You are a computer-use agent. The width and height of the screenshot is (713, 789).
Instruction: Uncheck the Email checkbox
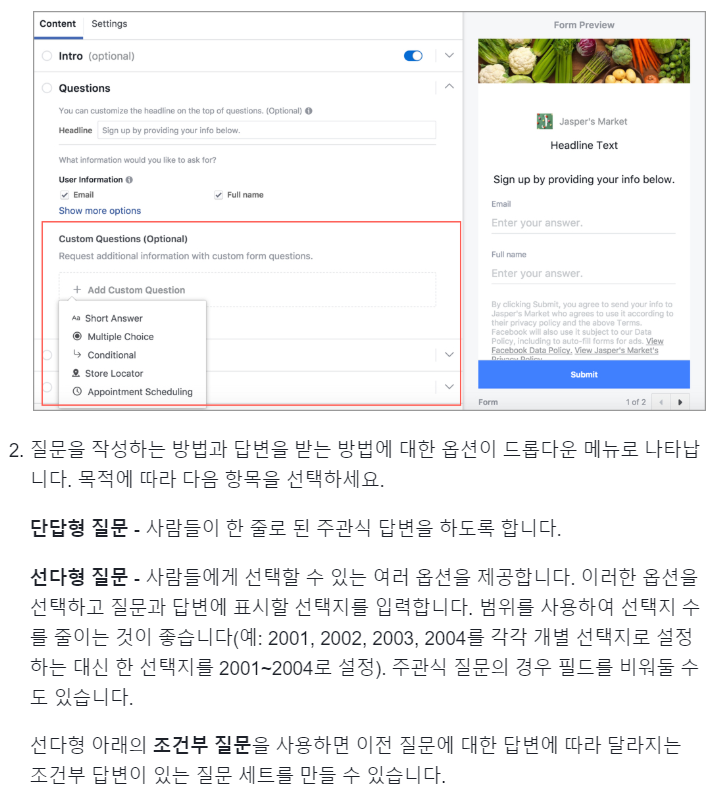pyautogui.click(x=64, y=195)
